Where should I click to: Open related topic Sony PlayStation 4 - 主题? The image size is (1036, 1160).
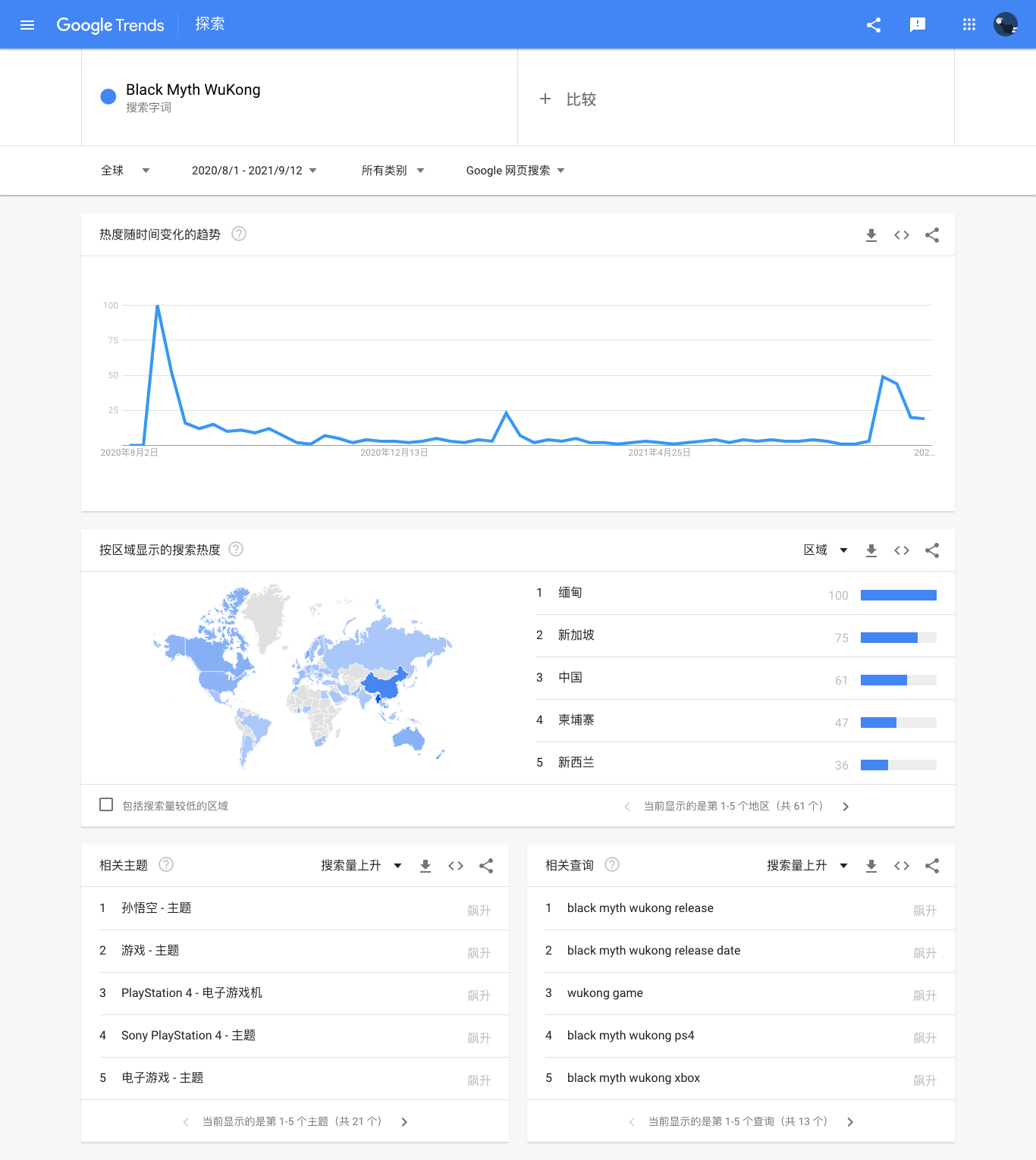click(x=188, y=1036)
